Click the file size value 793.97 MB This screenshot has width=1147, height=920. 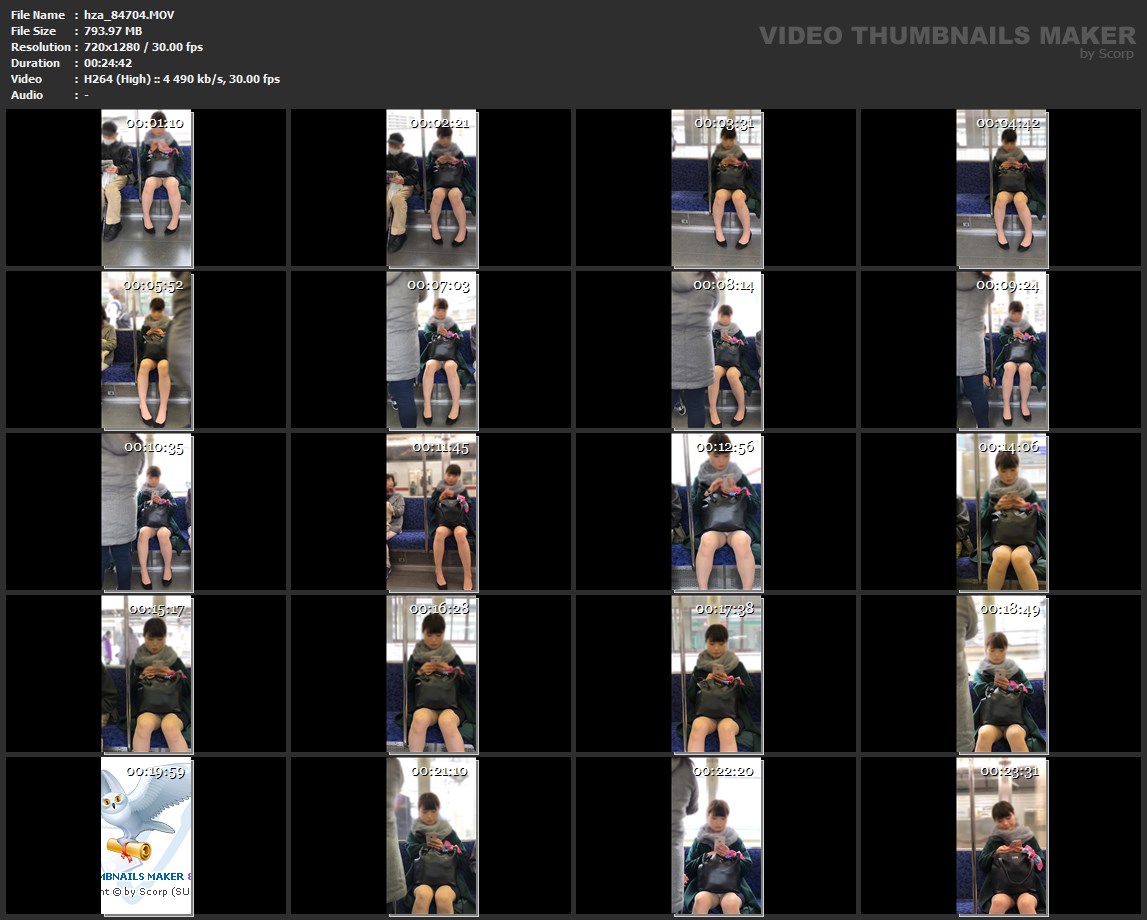pyautogui.click(x=113, y=31)
